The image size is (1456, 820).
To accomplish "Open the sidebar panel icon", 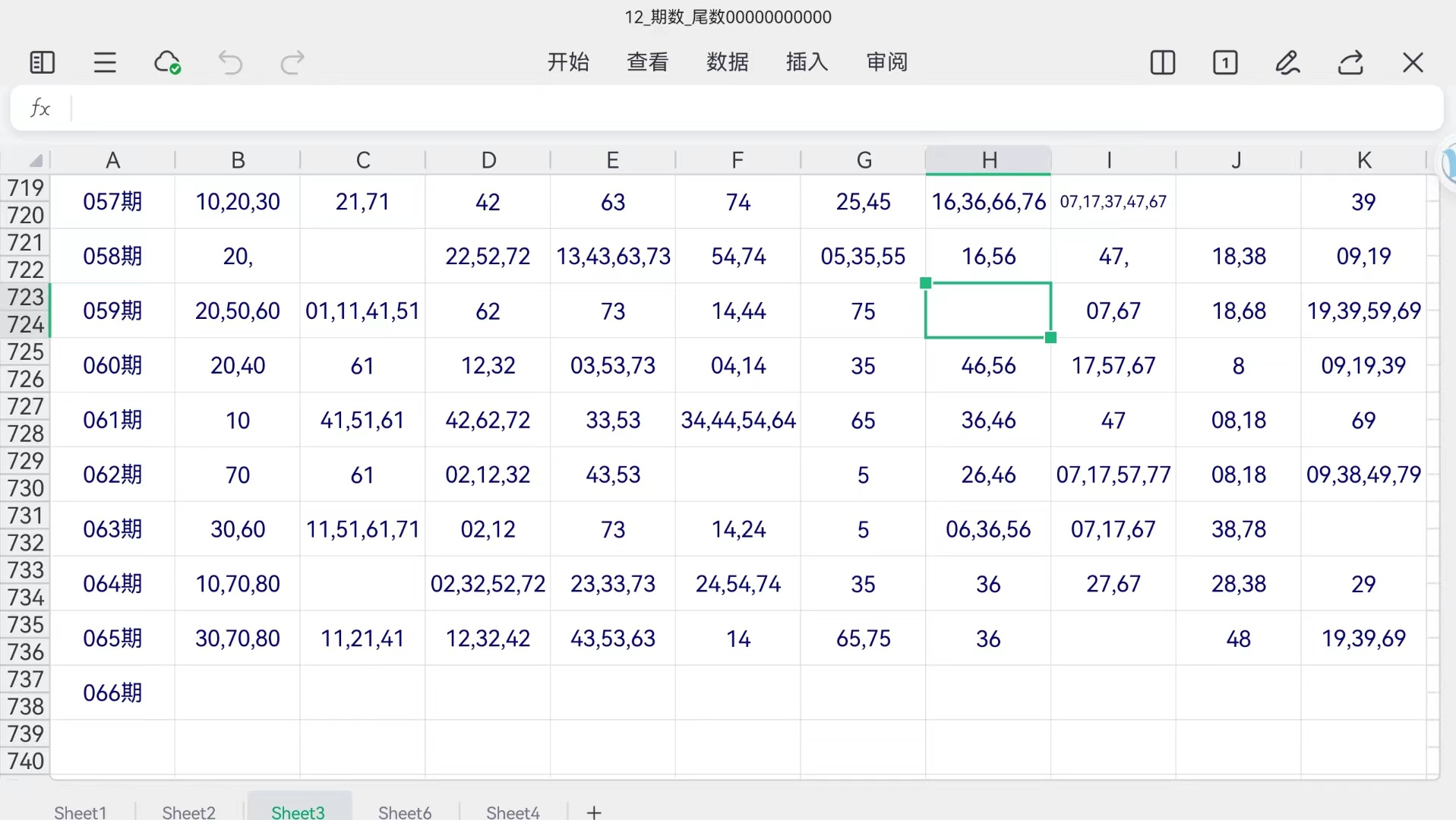I will [42, 62].
